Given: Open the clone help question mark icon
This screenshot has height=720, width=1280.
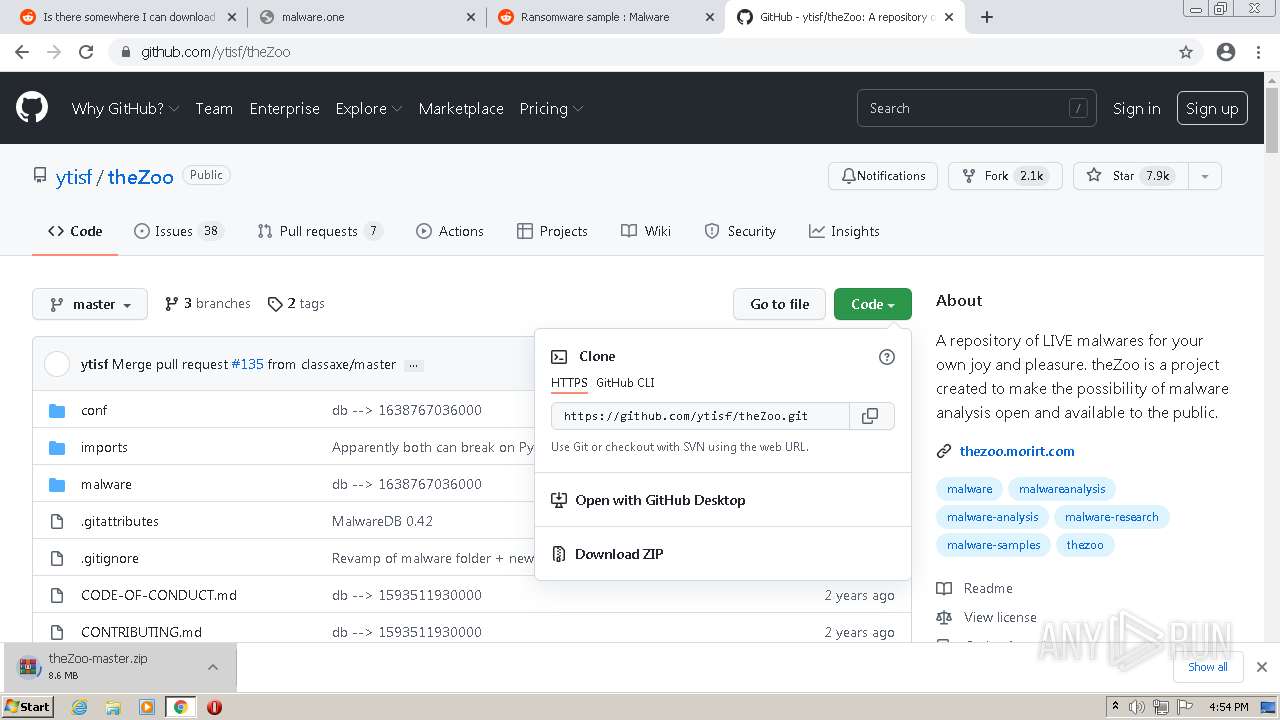Looking at the screenshot, I should tap(886, 357).
